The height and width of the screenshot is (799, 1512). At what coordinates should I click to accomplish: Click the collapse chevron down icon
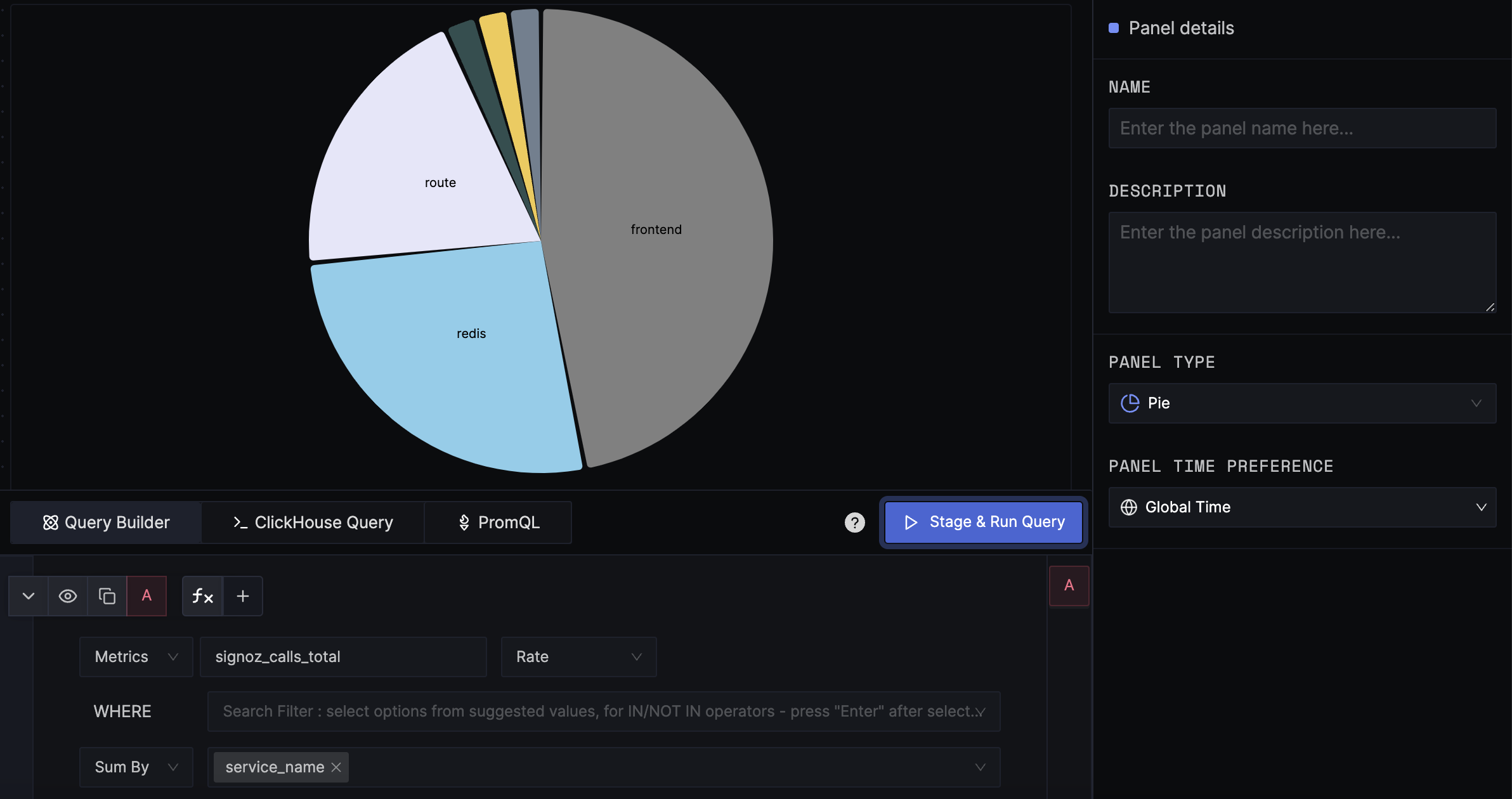click(28, 595)
